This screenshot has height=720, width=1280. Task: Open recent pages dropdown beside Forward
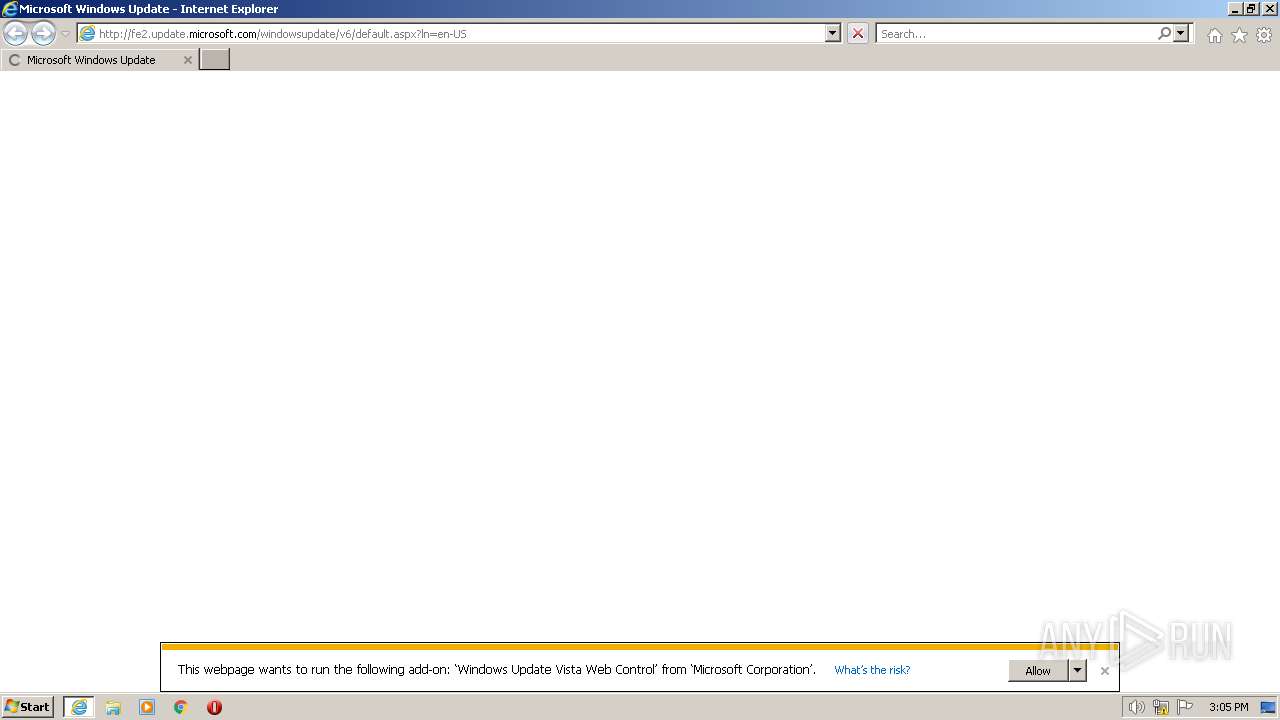(x=65, y=33)
